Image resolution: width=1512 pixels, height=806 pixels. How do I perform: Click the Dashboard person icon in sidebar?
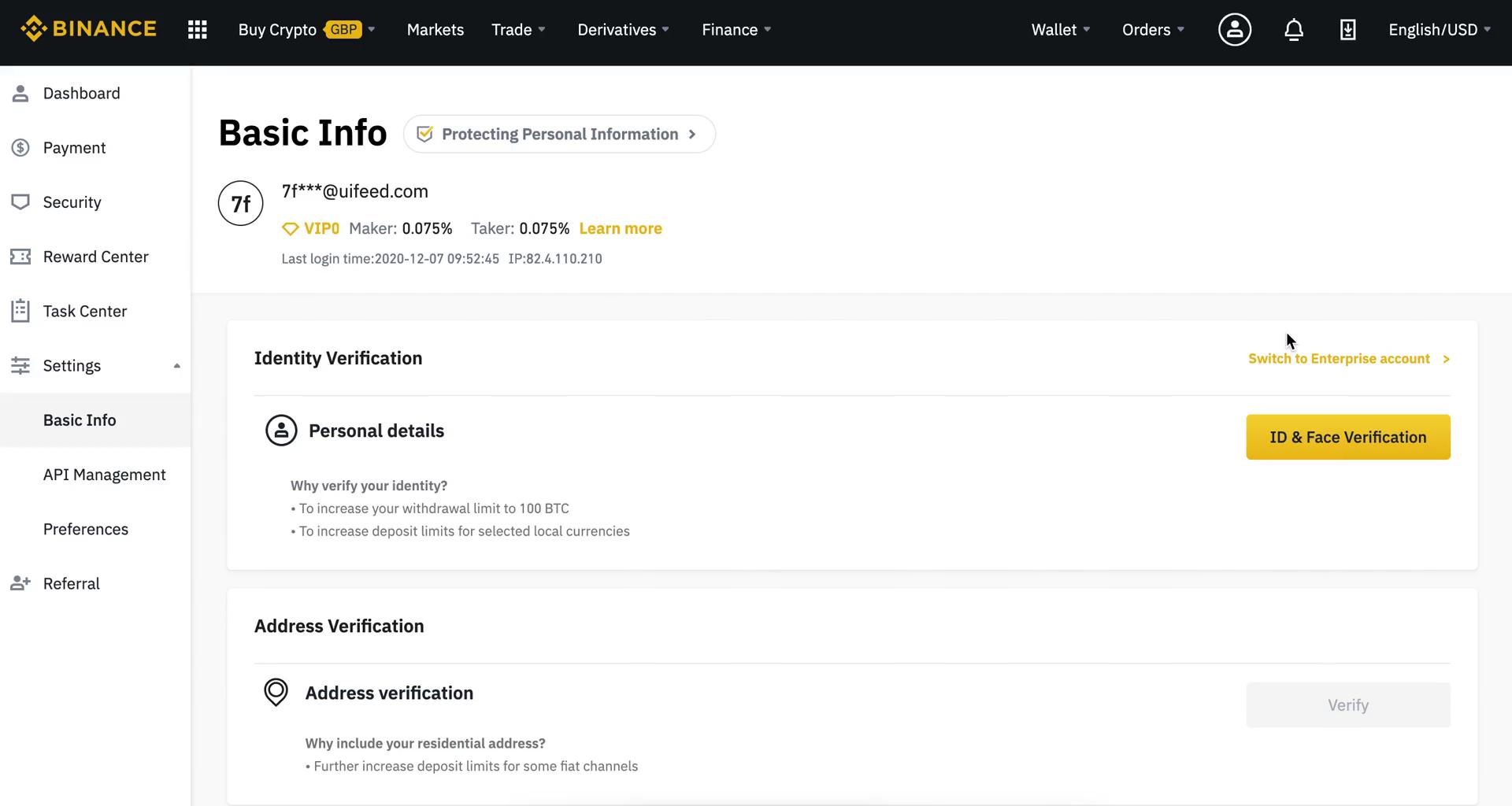[20, 94]
